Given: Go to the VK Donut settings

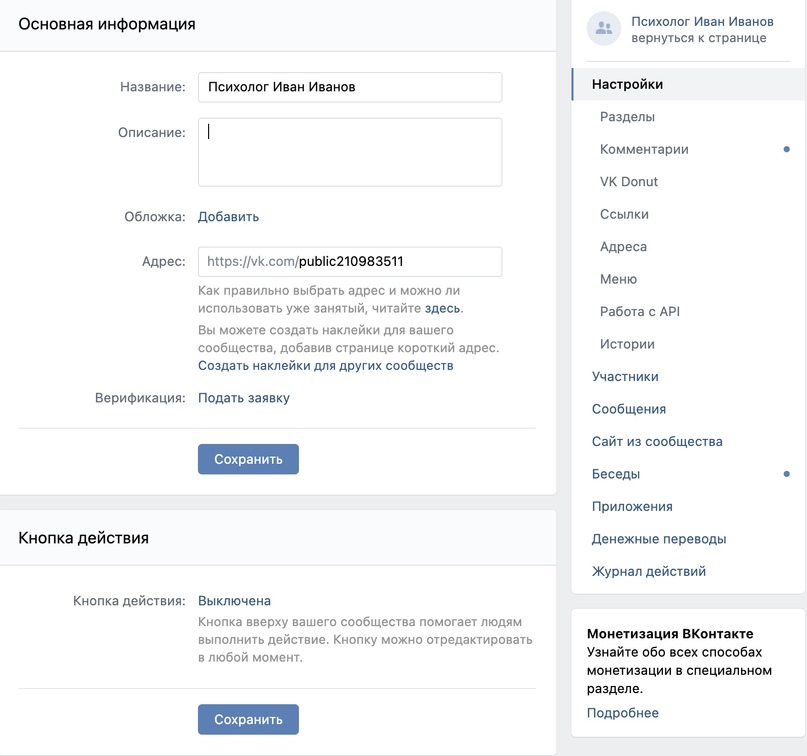Looking at the screenshot, I should (x=628, y=182).
